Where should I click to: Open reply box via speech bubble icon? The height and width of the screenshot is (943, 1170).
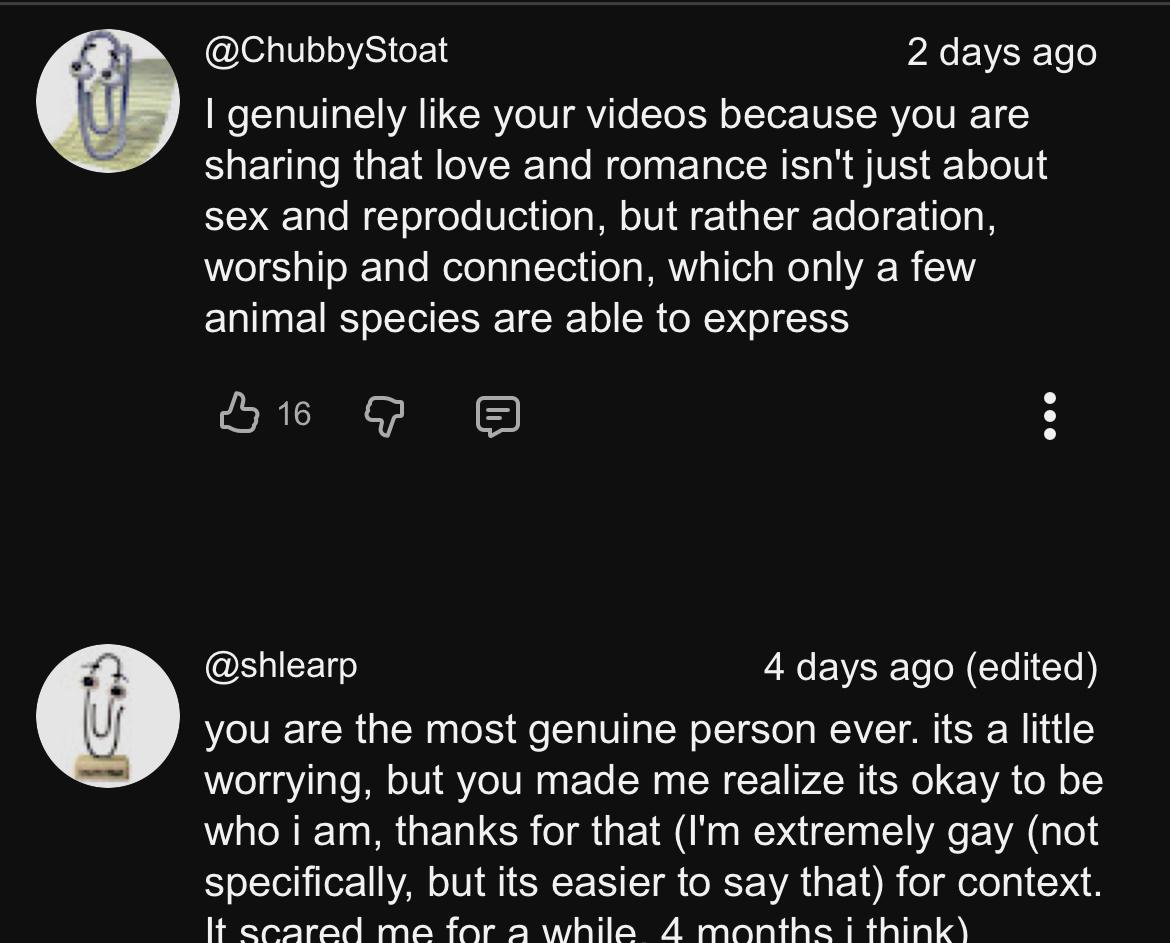pos(497,416)
